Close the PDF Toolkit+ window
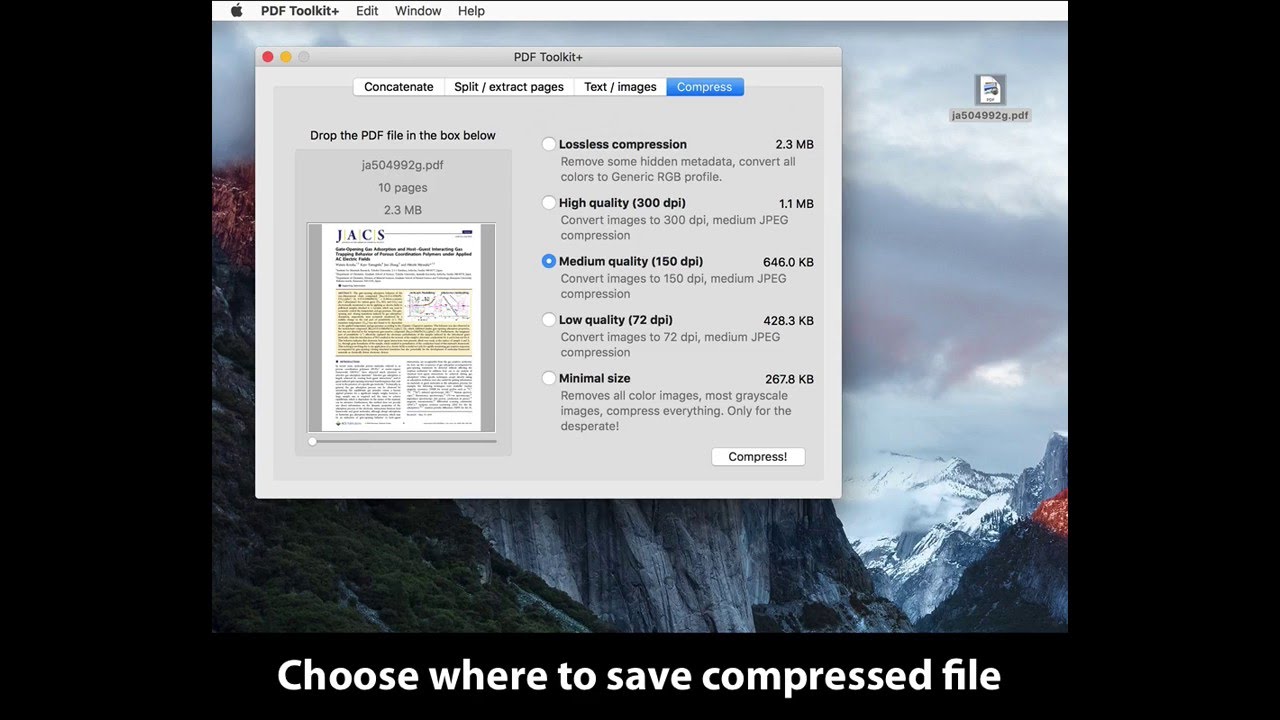 point(268,57)
